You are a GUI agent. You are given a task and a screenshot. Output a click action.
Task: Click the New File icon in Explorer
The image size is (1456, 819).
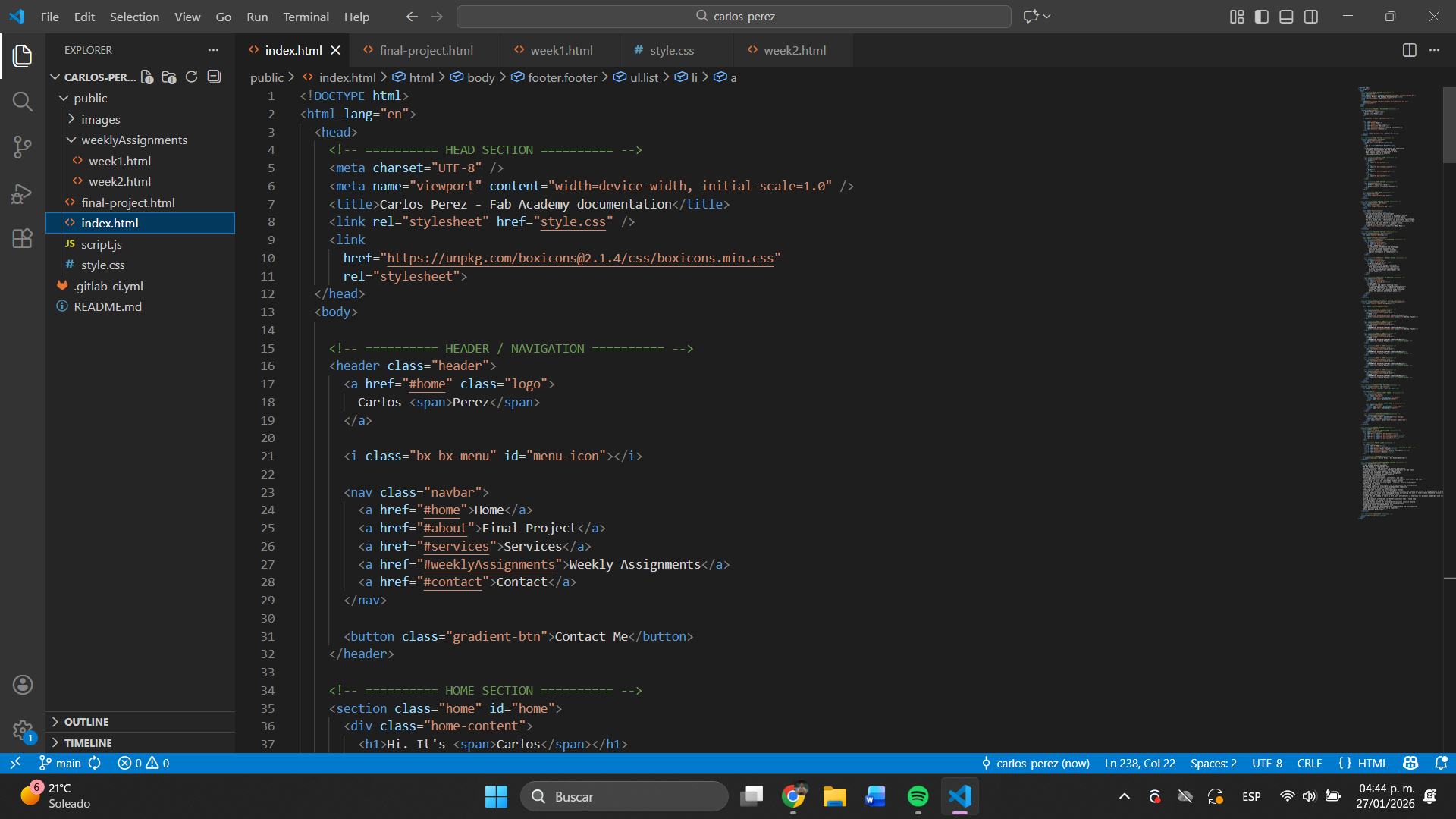(x=147, y=77)
